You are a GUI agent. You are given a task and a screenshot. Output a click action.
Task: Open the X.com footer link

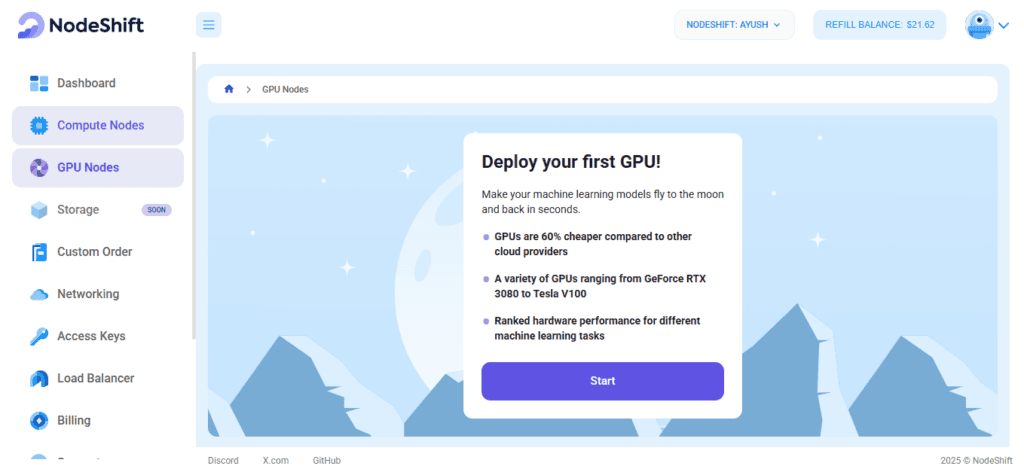[x=276, y=460]
